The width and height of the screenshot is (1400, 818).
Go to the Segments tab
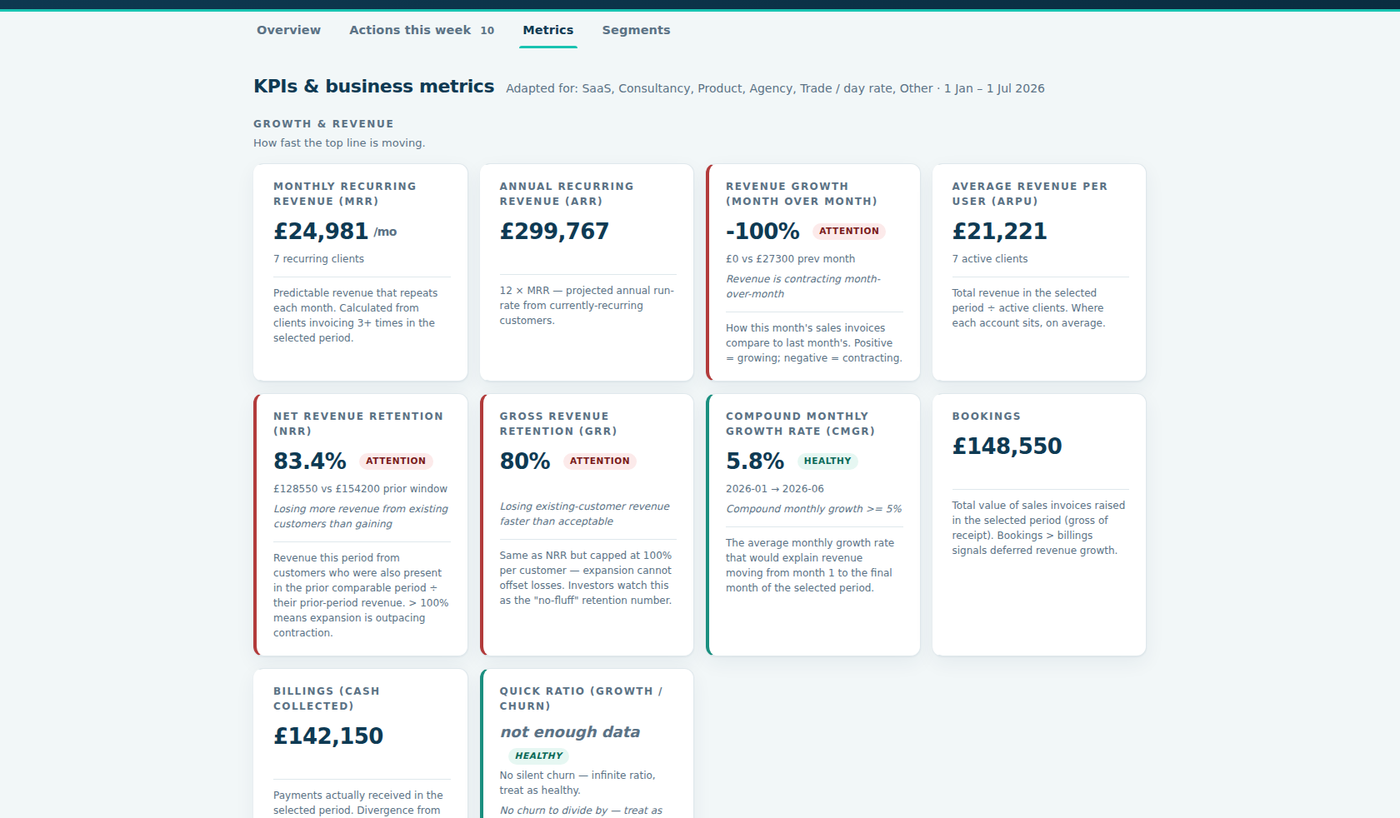click(636, 30)
